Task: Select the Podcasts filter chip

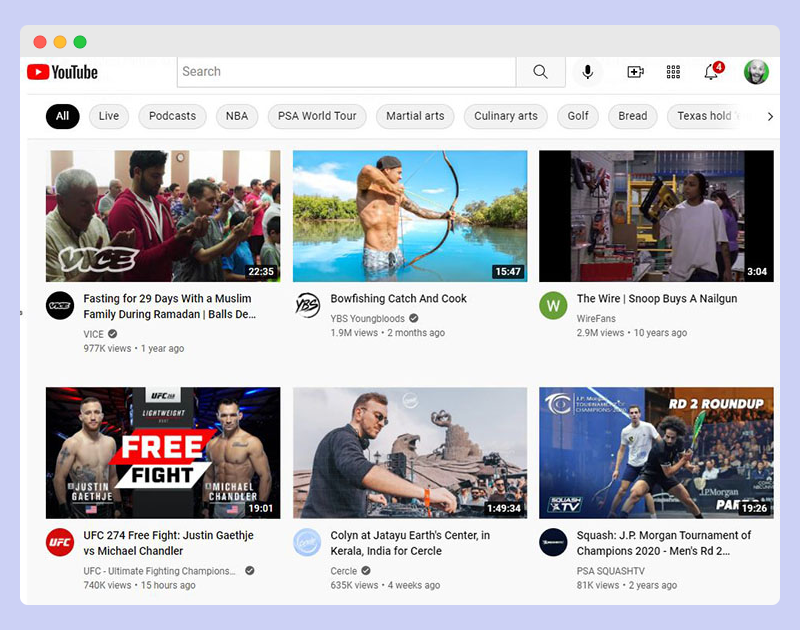Action: pyautogui.click(x=172, y=116)
